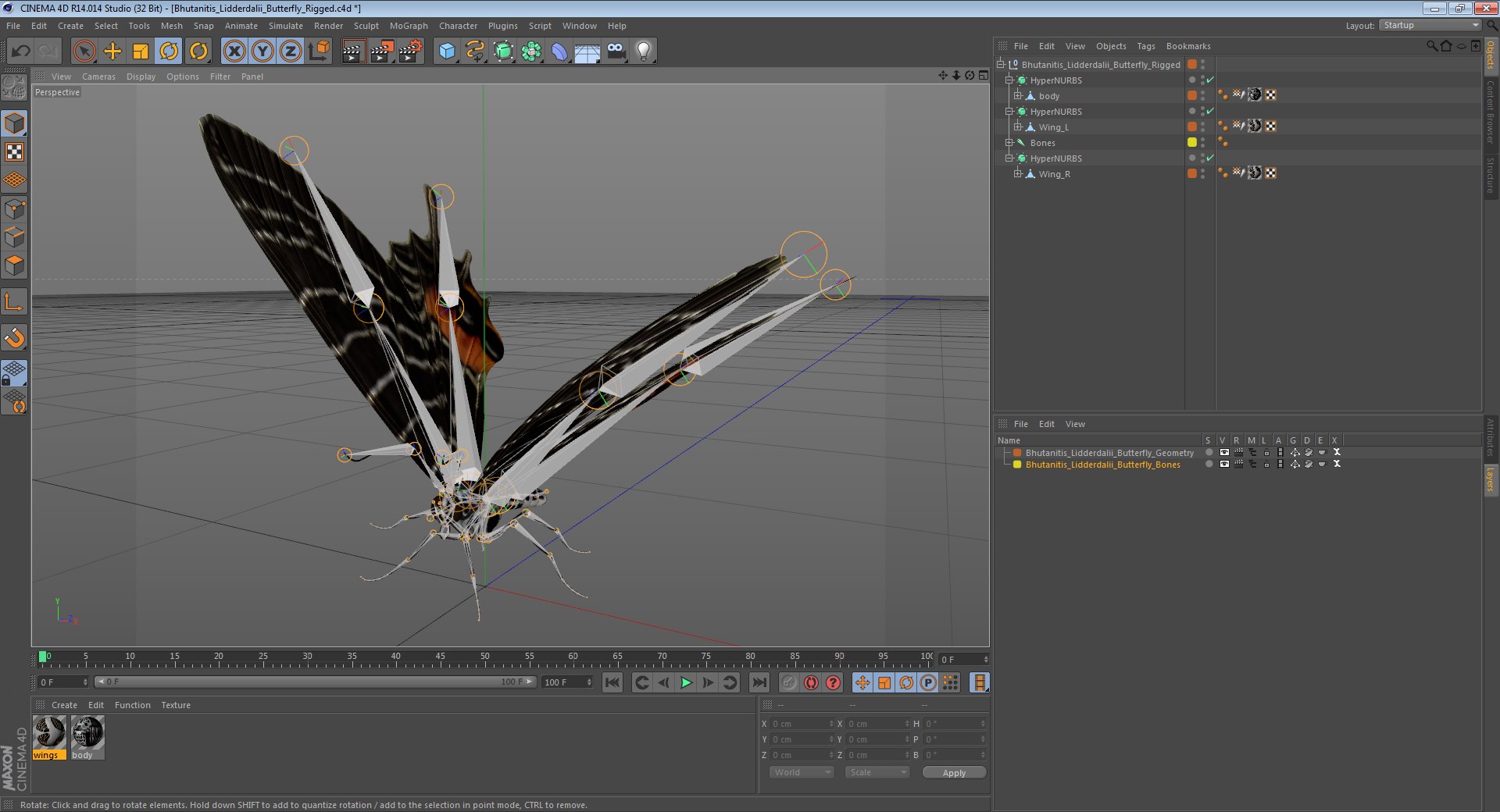The height and width of the screenshot is (812, 1500).
Task: Toggle Bones object visibility dots
Action: point(1202,142)
